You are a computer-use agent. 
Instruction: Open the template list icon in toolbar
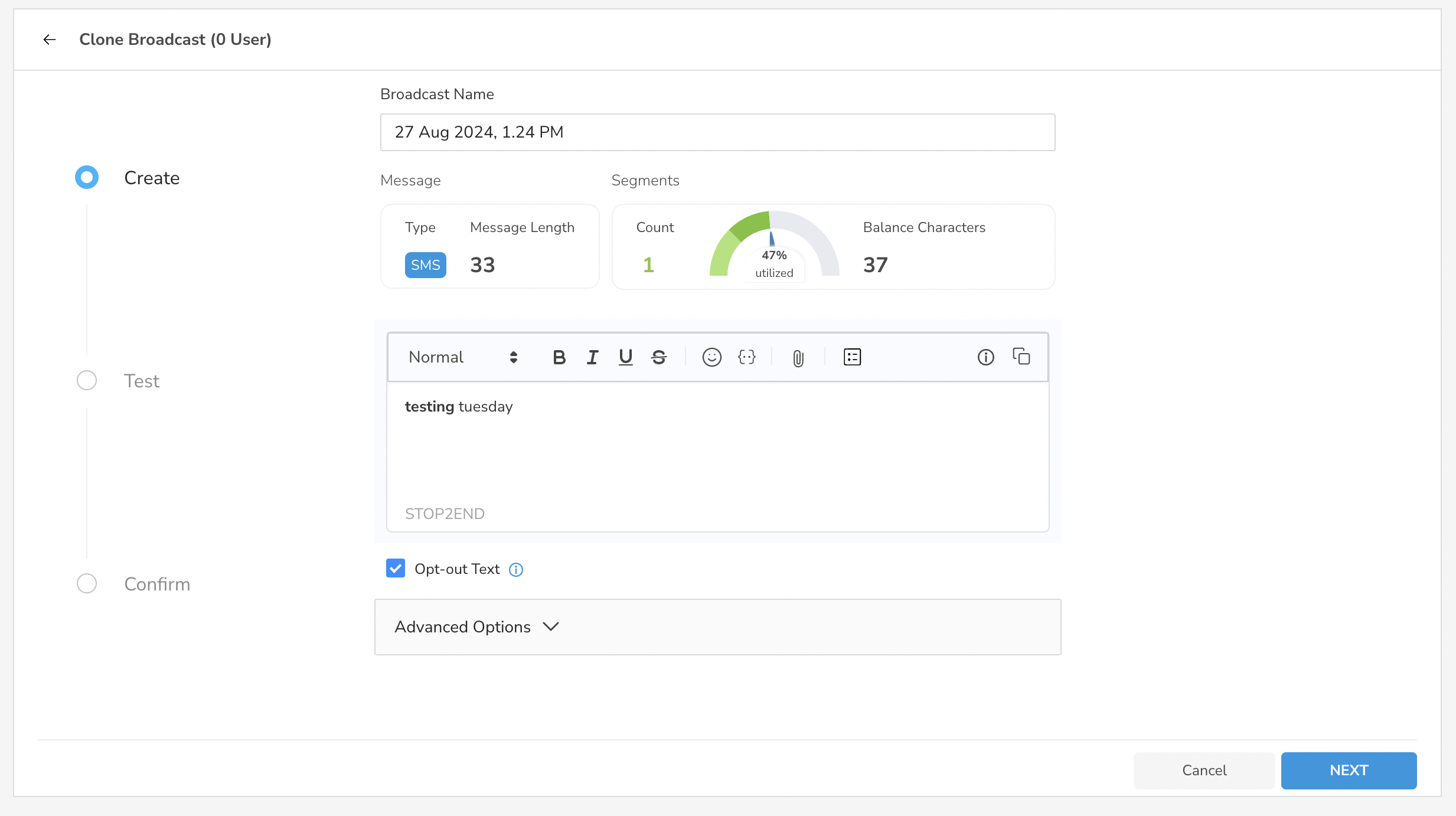(x=852, y=357)
